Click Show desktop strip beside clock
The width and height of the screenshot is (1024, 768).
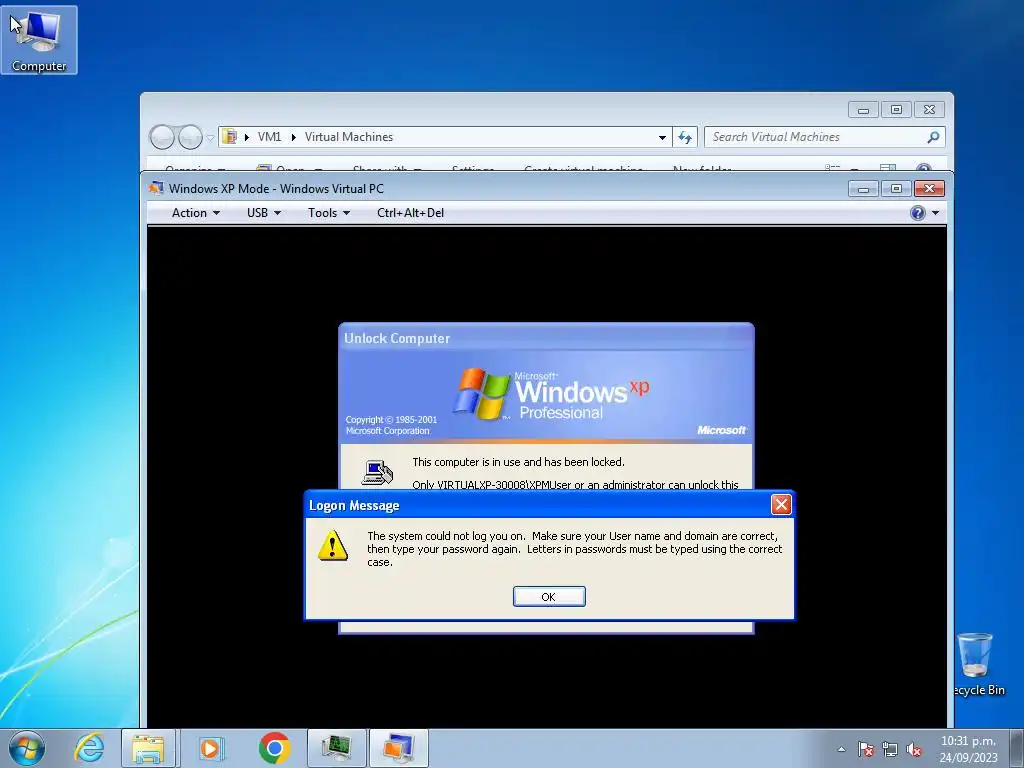[1017, 748]
